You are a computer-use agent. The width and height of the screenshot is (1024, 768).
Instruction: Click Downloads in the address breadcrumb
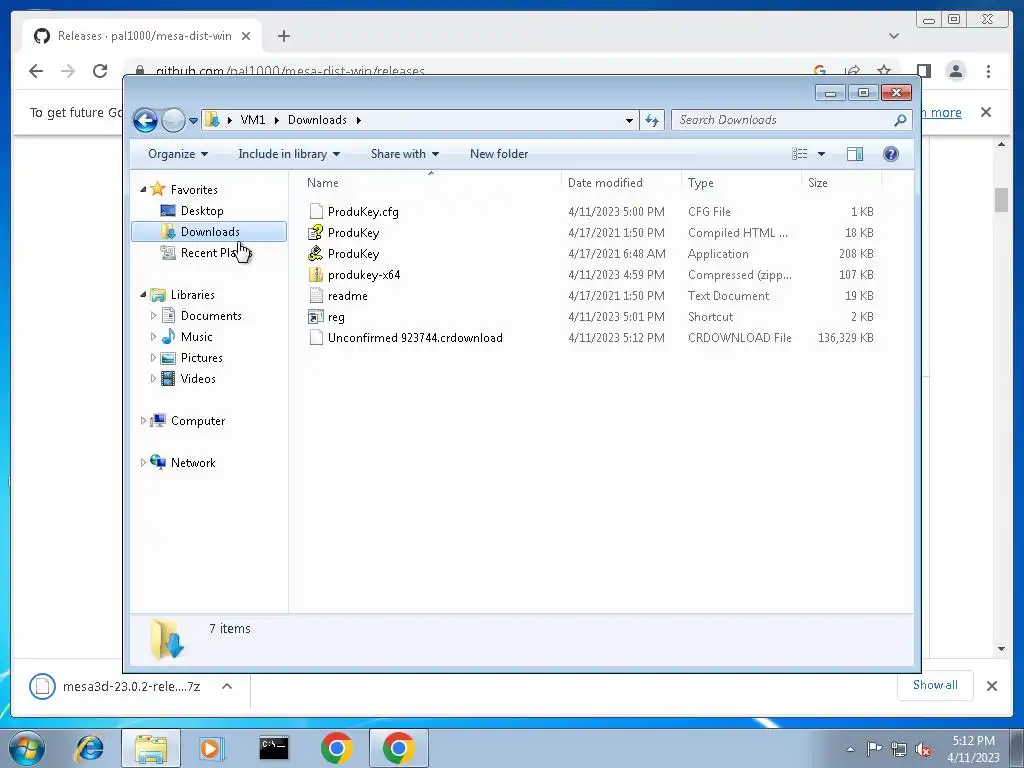pos(317,120)
